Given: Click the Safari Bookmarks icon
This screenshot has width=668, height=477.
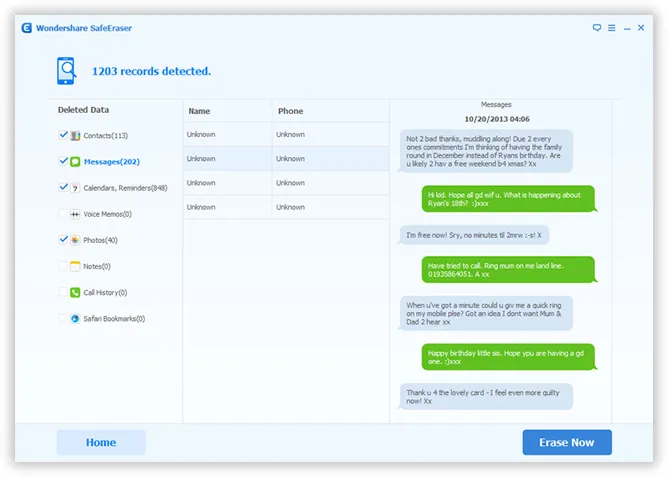Looking at the screenshot, I should [x=75, y=319].
